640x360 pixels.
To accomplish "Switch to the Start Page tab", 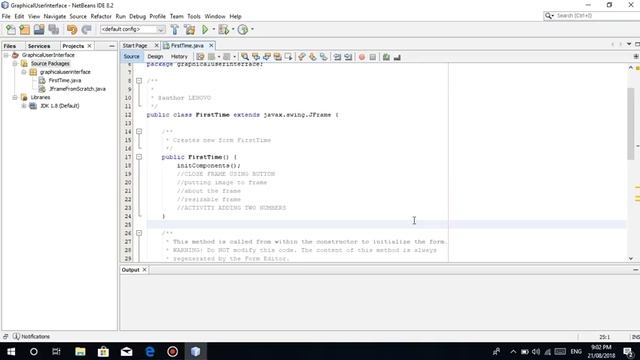I will [x=135, y=46].
